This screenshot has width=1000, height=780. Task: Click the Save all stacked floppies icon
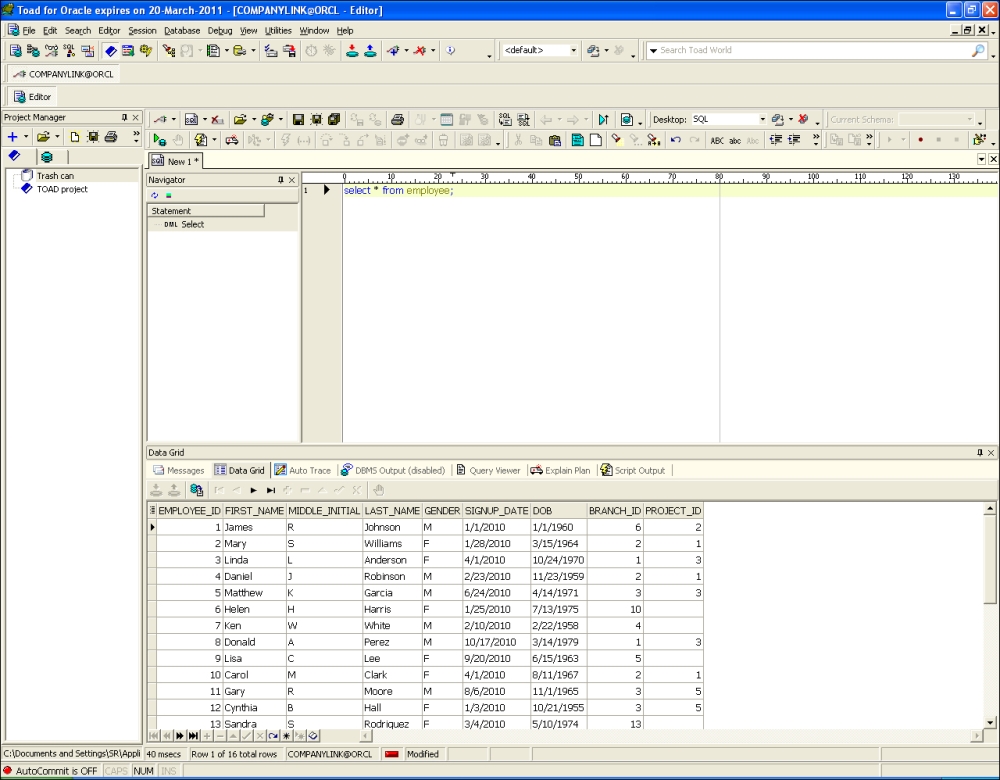(x=334, y=119)
